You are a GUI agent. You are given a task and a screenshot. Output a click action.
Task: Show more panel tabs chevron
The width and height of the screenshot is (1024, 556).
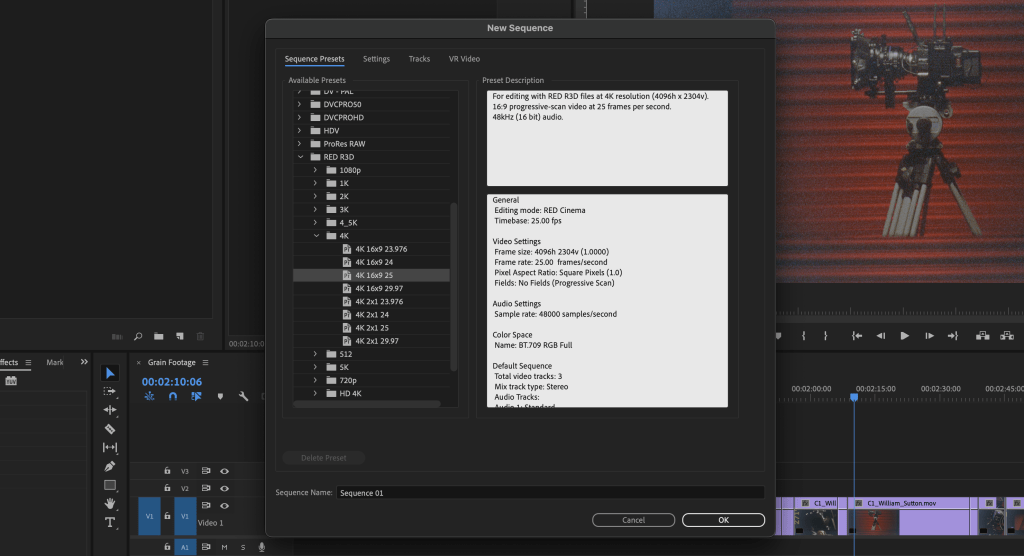(84, 362)
